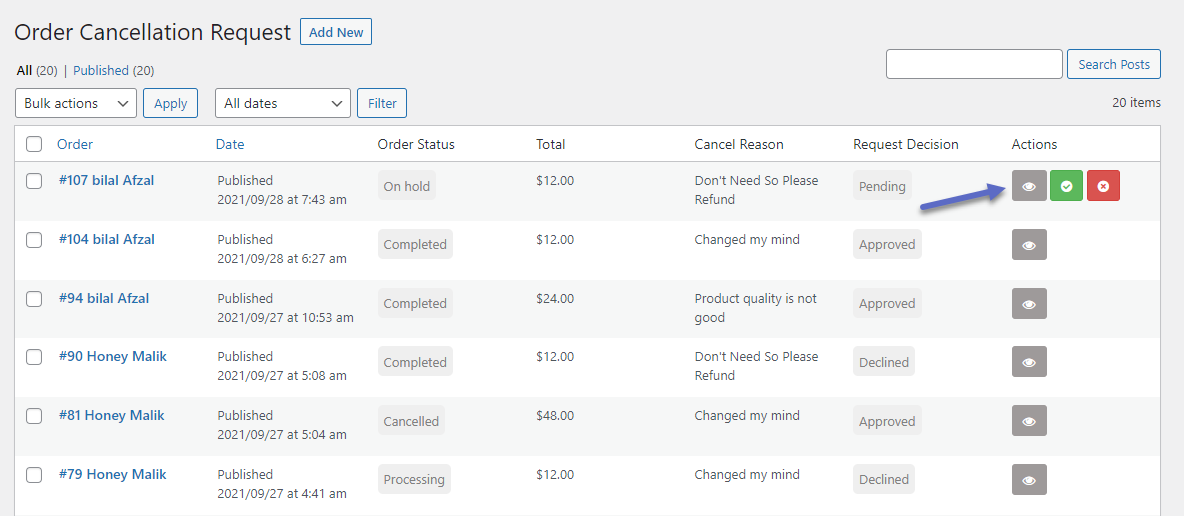The image size is (1184, 516).
Task: Click eye icon for order #81
Action: (1029, 421)
